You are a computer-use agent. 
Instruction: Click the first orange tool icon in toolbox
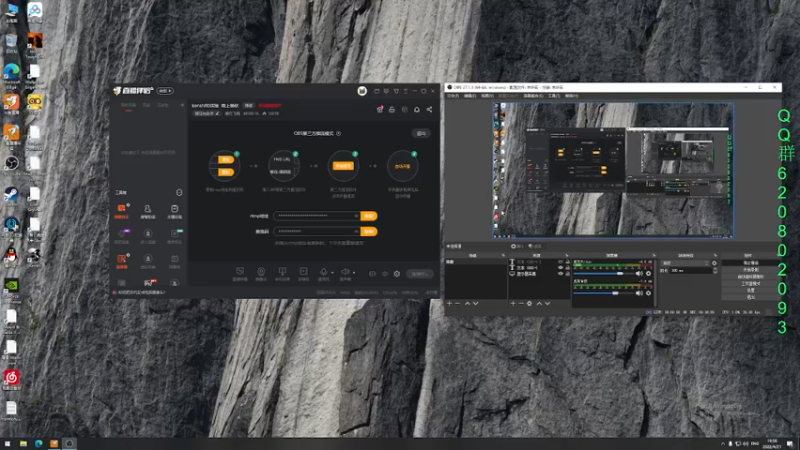click(121, 208)
